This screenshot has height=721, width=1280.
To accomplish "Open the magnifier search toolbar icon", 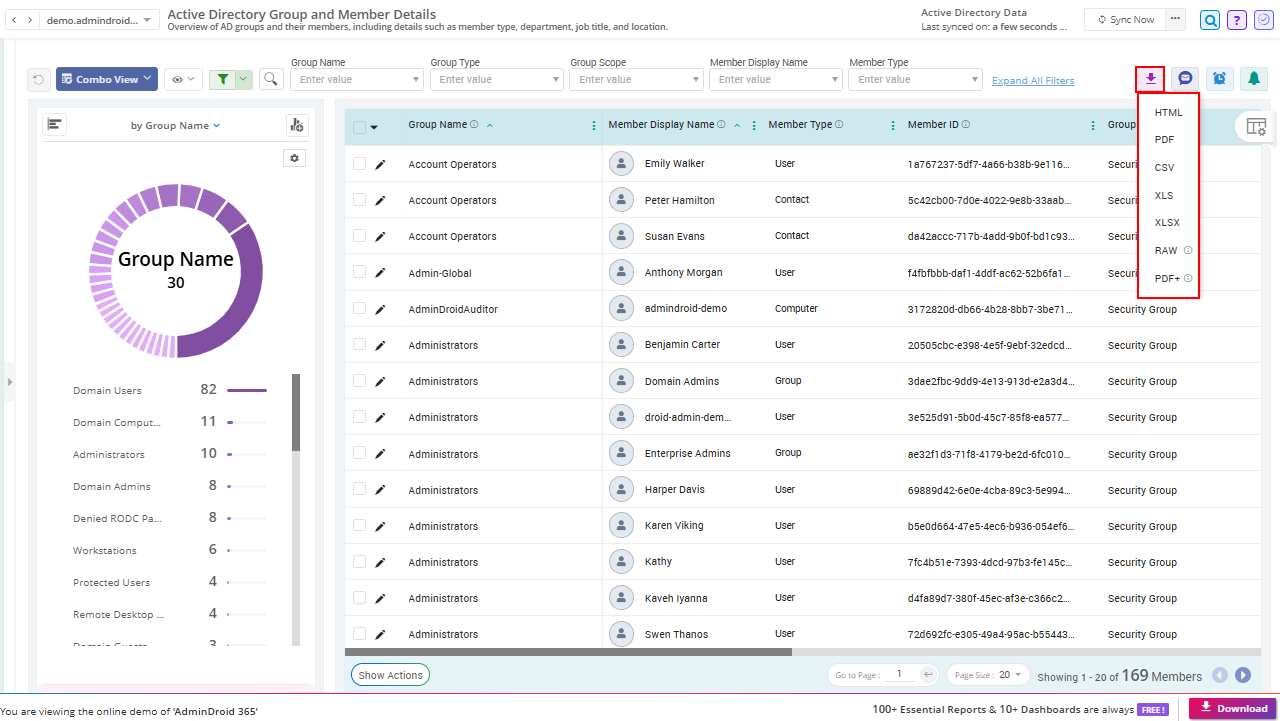I will click(x=270, y=79).
